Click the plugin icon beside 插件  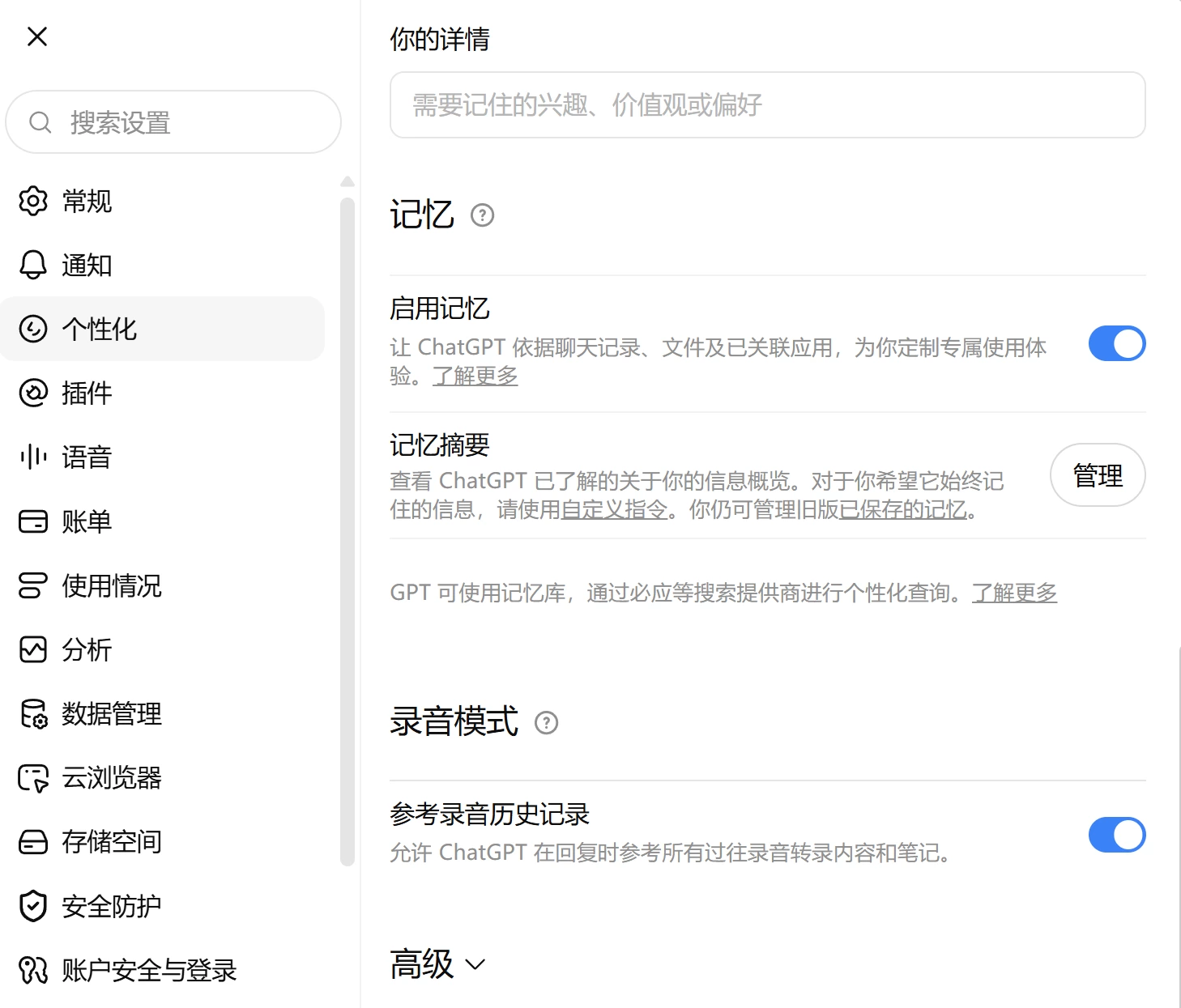coord(33,393)
